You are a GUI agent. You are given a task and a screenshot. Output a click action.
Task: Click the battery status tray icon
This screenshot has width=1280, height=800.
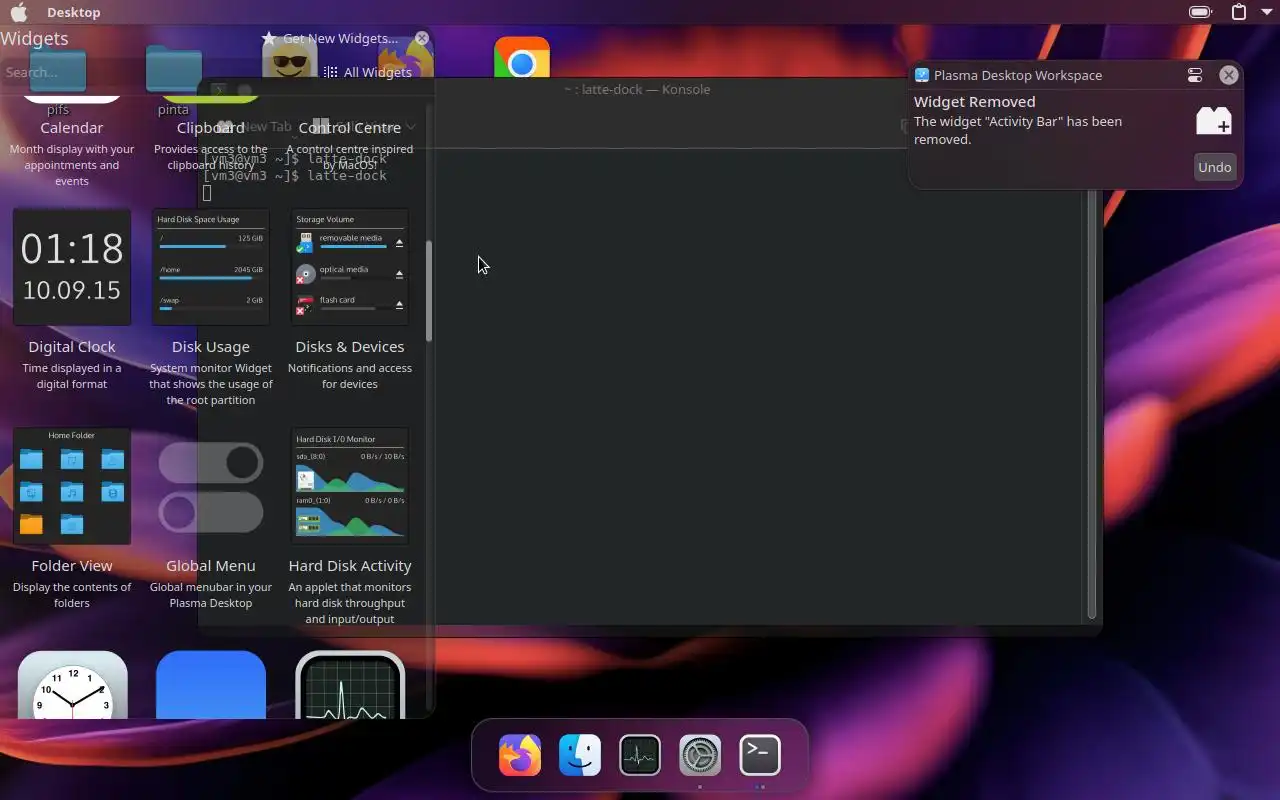[x=1200, y=12]
